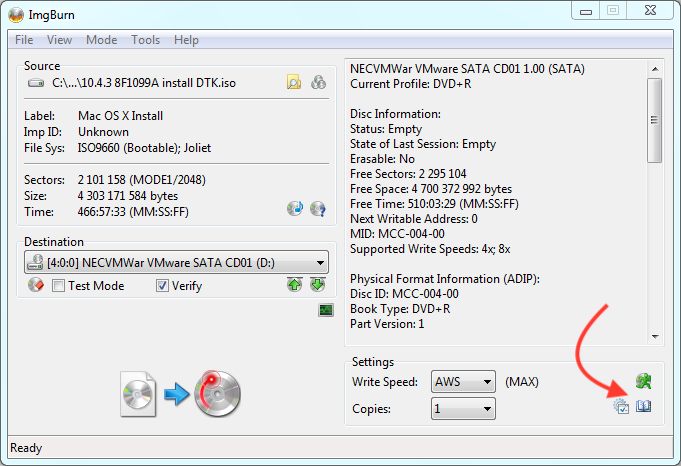Click 'MID: MCC-004-00' line
This screenshot has height=466, width=681.
(397, 234)
